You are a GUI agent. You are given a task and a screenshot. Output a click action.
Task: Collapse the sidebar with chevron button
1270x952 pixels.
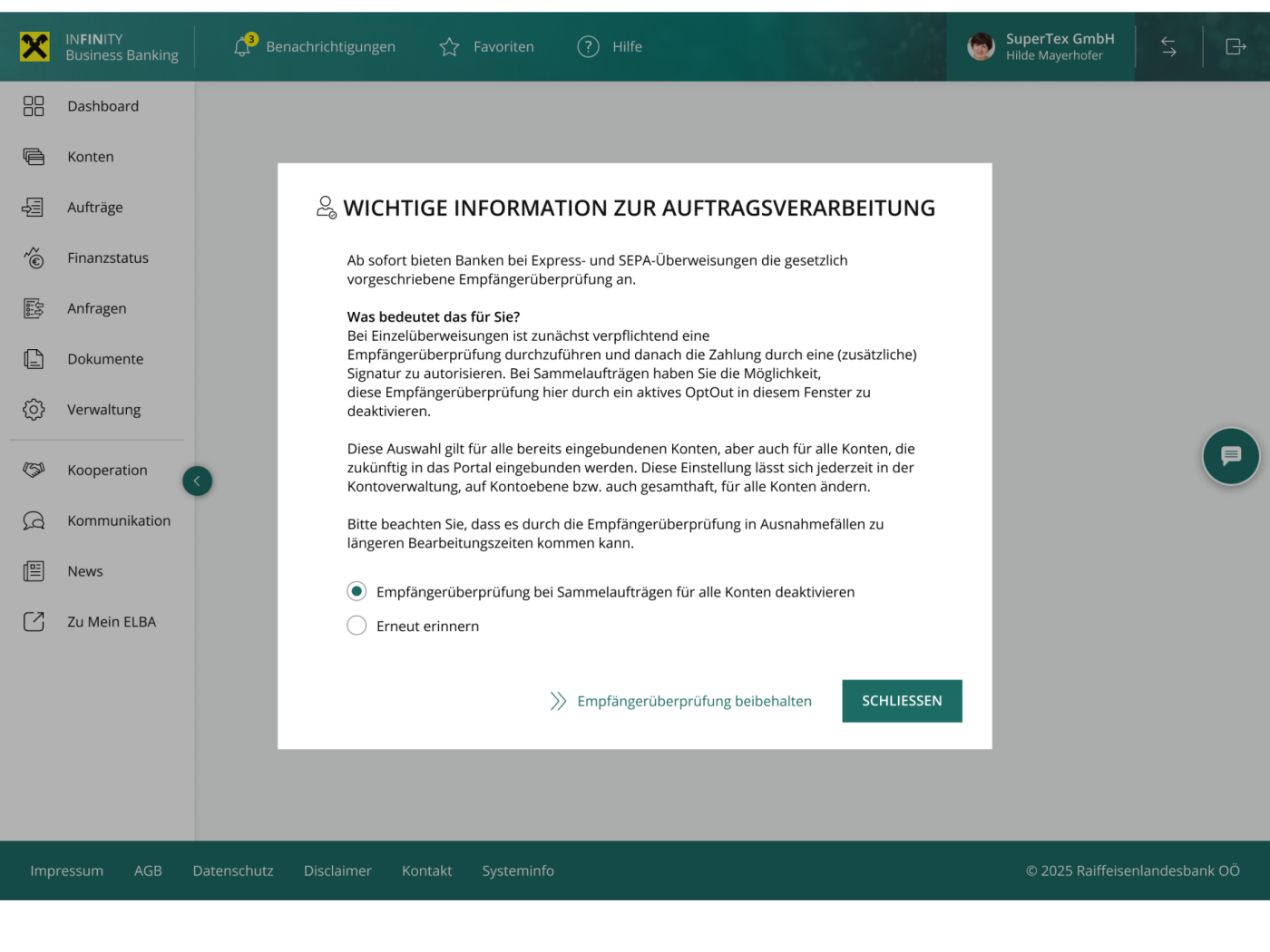click(x=197, y=481)
